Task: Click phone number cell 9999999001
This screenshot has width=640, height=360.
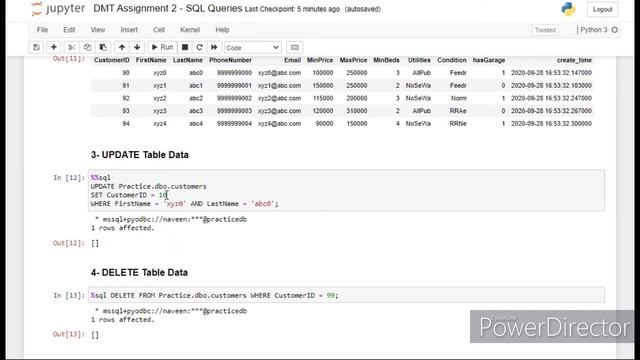Action: pyautogui.click(x=234, y=85)
